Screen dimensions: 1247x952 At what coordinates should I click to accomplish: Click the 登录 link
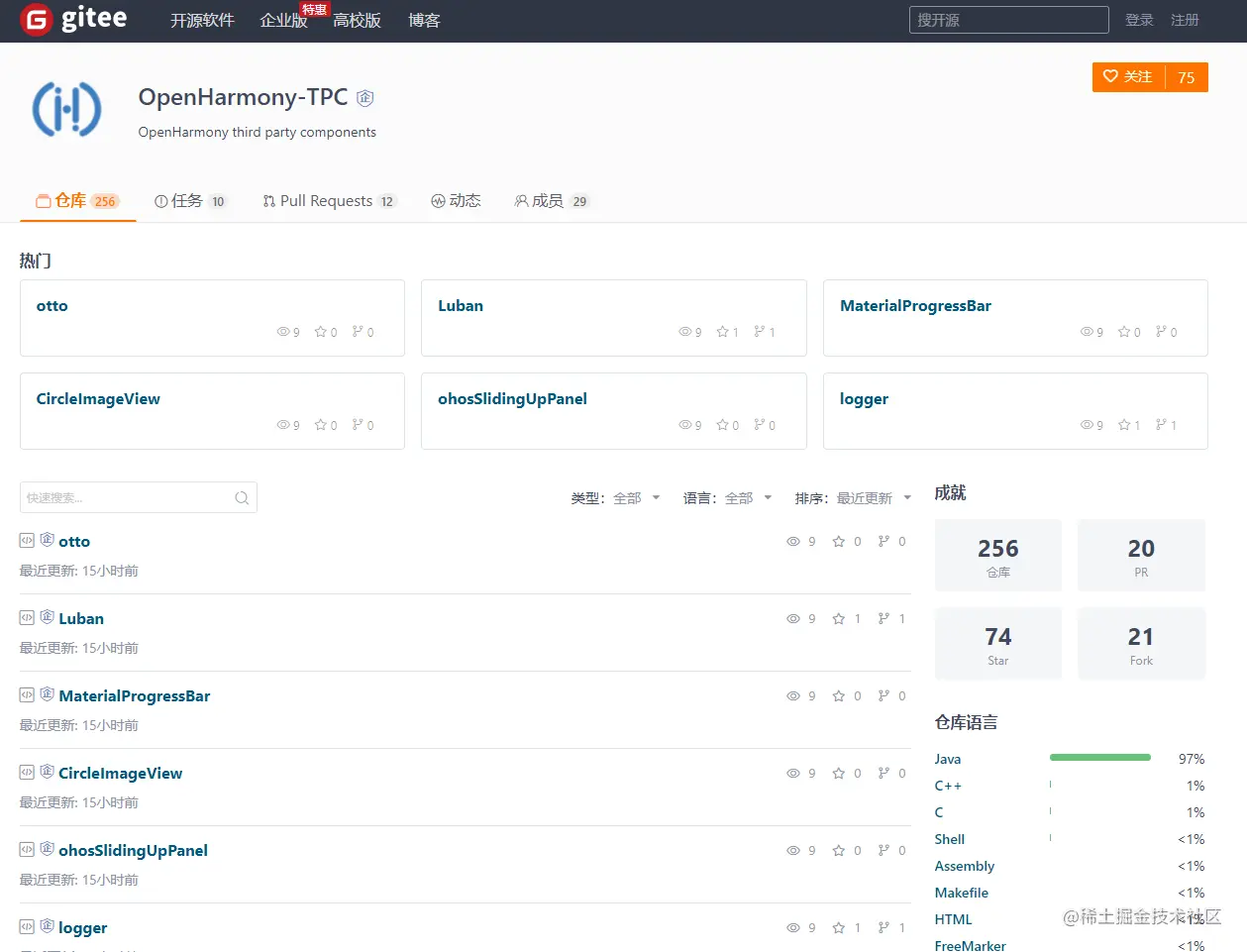pyautogui.click(x=1139, y=20)
